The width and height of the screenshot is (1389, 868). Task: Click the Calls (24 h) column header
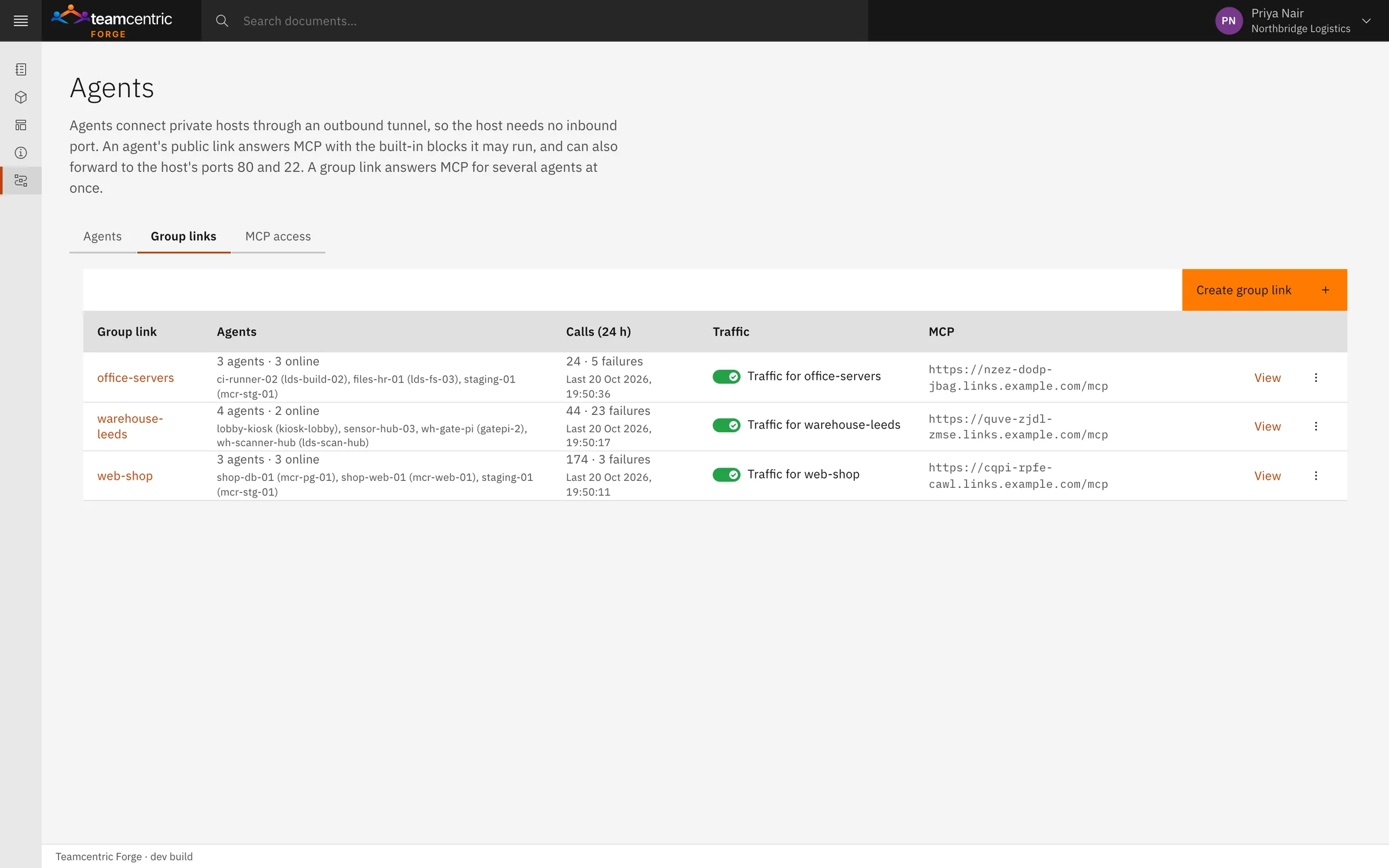598,332
